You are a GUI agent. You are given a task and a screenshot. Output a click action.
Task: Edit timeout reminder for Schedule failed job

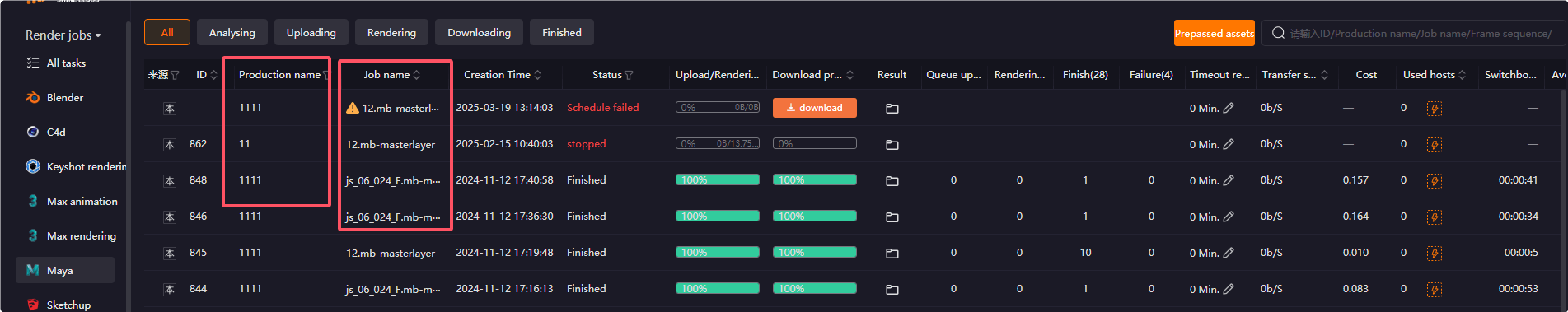pyautogui.click(x=1229, y=108)
